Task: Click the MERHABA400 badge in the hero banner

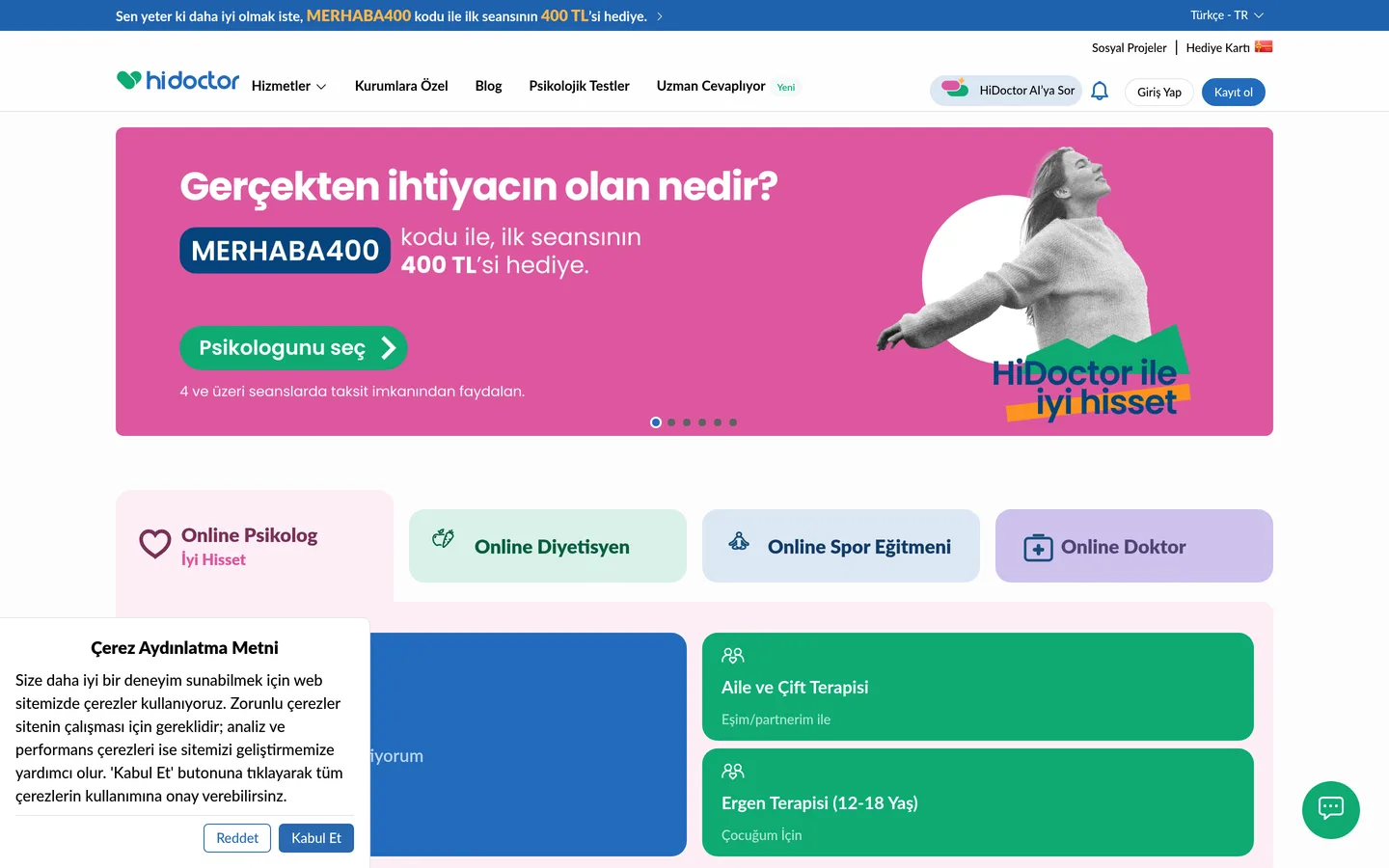Action: (286, 251)
